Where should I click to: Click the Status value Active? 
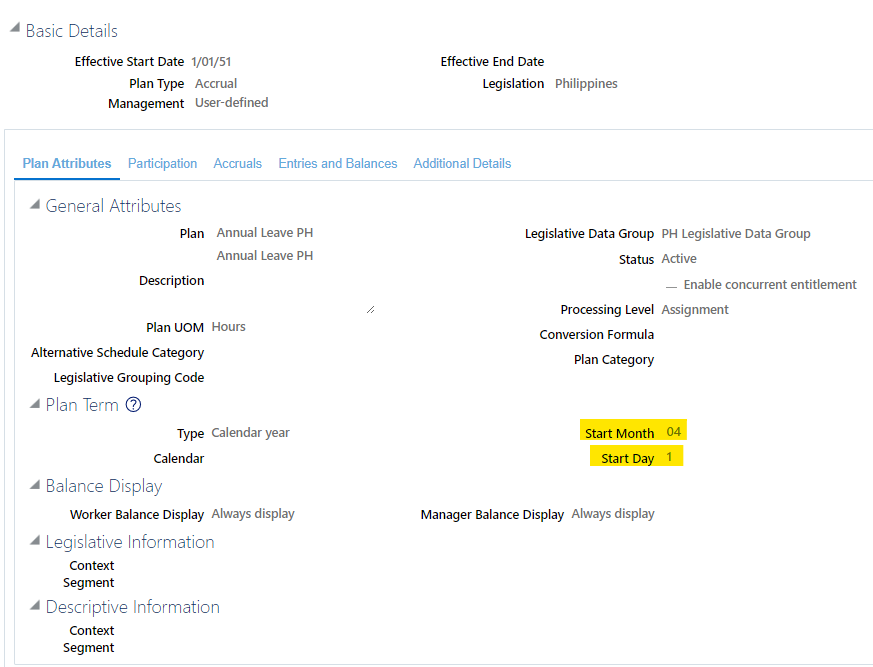click(679, 259)
